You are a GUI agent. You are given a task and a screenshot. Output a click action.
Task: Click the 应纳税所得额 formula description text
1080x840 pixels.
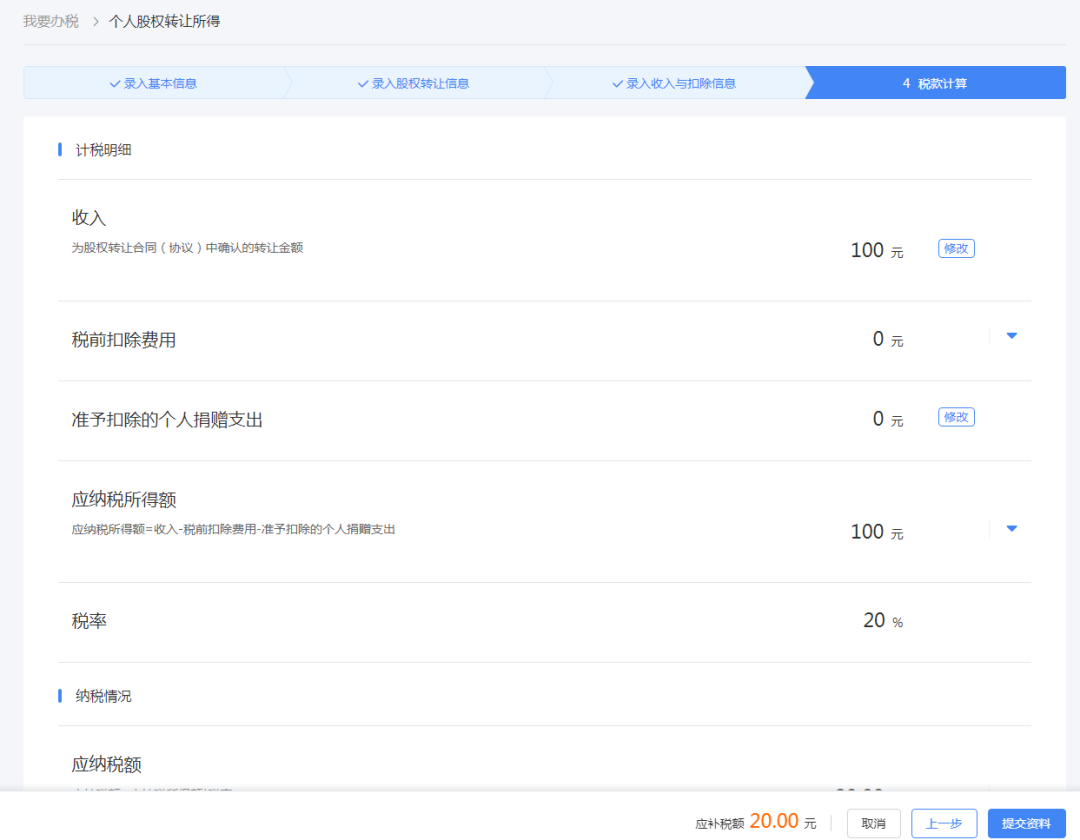coord(233,529)
